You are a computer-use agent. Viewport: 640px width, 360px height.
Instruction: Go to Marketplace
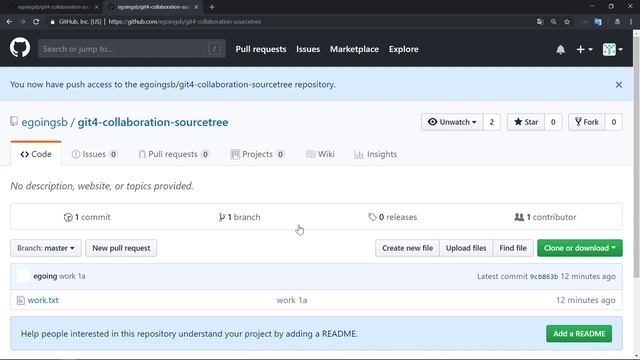click(x=354, y=49)
